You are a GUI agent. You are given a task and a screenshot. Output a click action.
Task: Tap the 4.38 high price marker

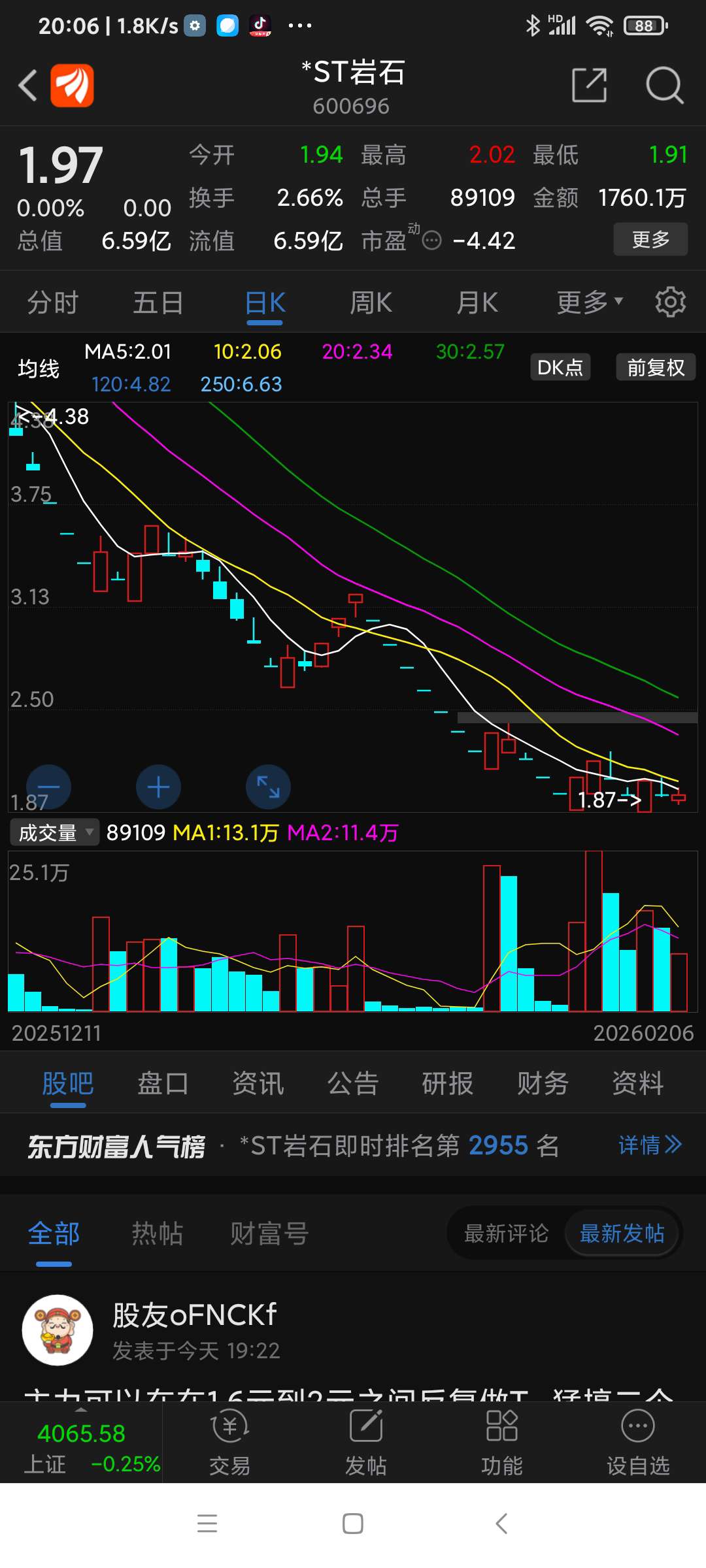point(54,416)
